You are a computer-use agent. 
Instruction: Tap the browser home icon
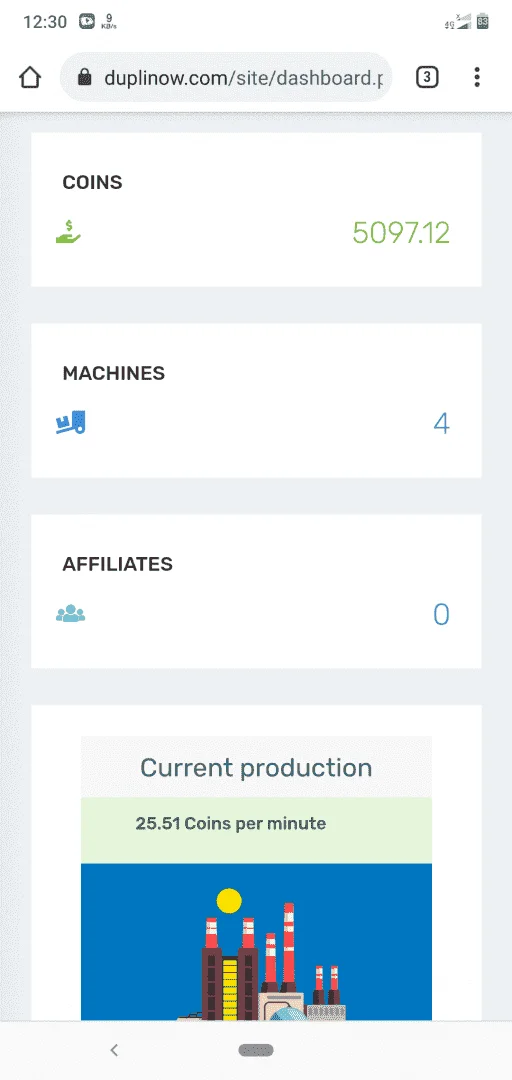30,77
